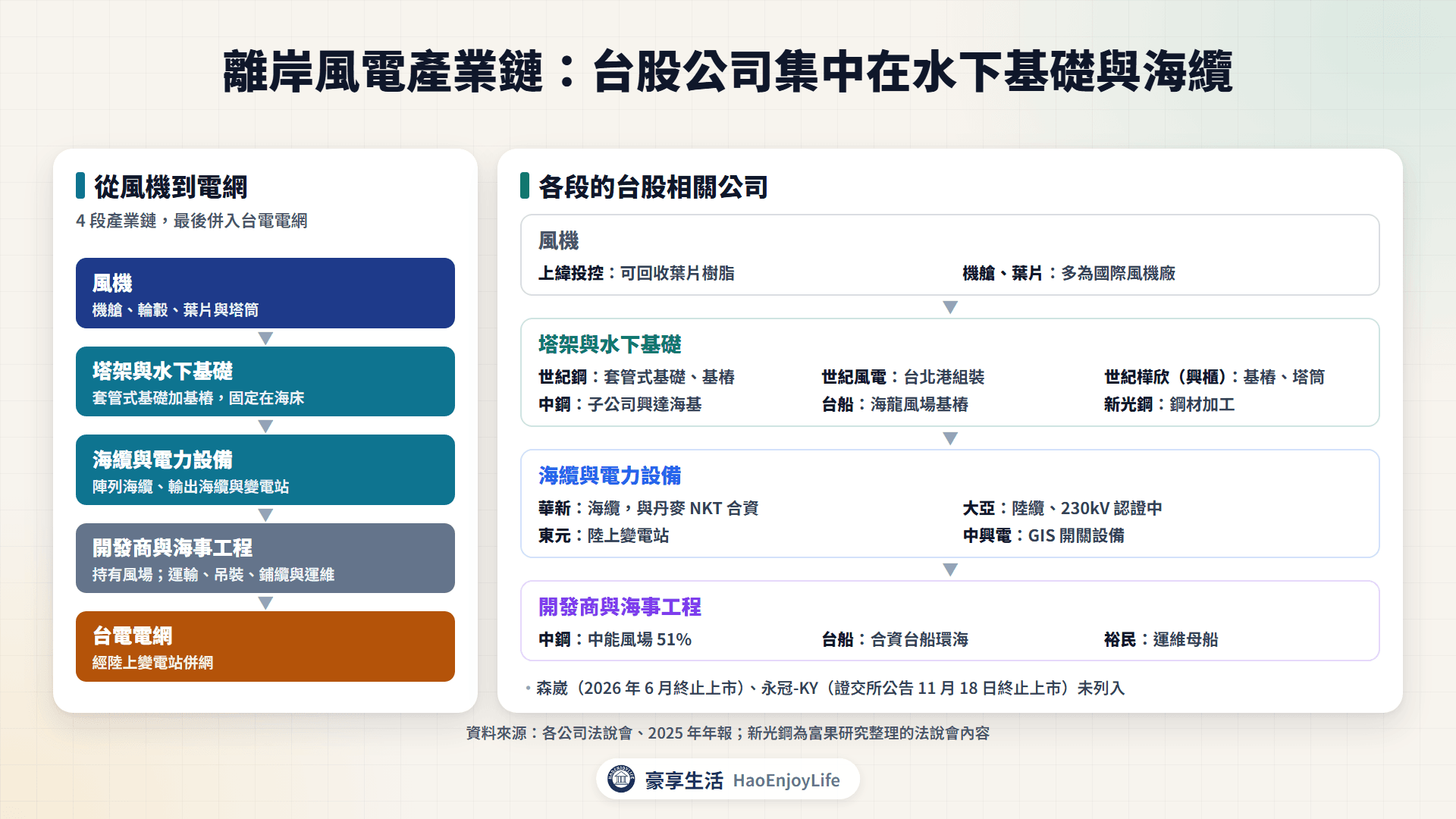Image resolution: width=1456 pixels, height=819 pixels.
Task: Select the 海纜與電力設備 block in the left chain
Action: tap(265, 469)
